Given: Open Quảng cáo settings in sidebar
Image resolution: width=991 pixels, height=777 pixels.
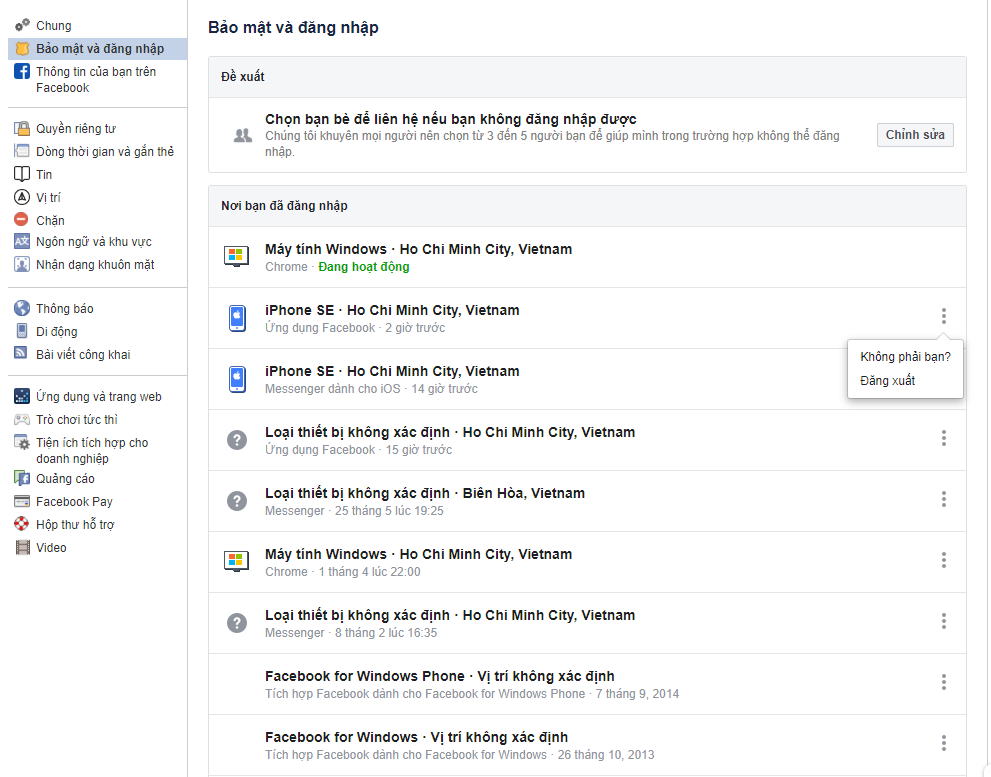Looking at the screenshot, I should pos(65,479).
